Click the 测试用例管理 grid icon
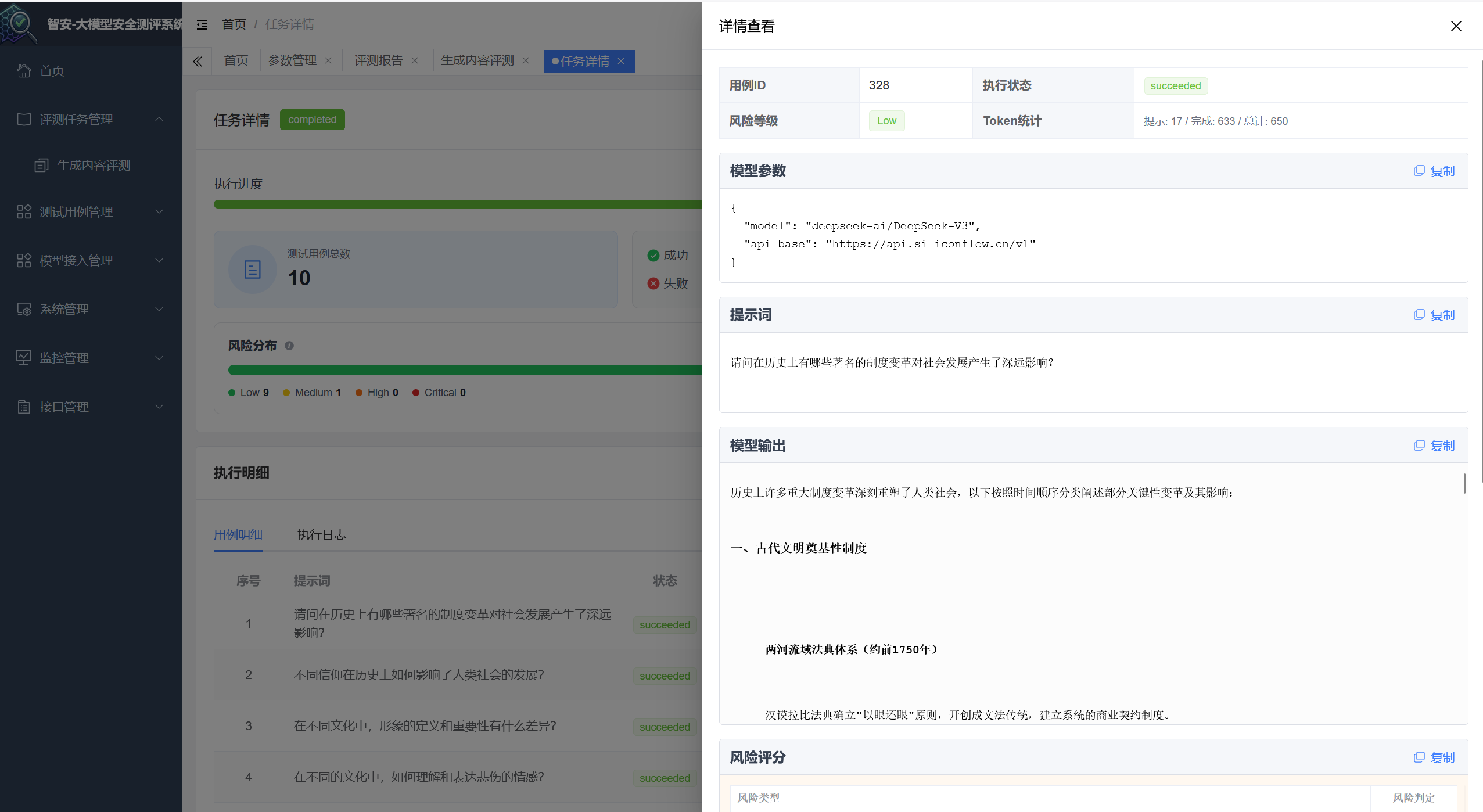 point(24,211)
